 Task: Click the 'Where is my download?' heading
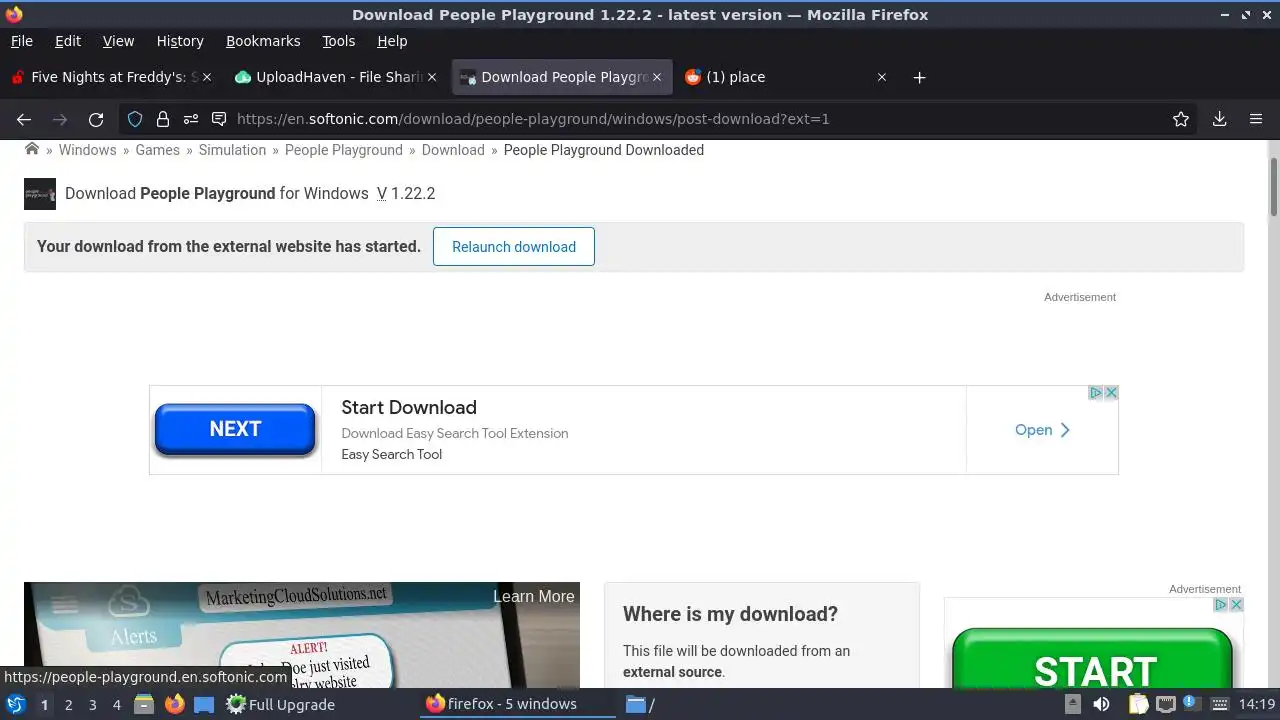[x=730, y=614]
